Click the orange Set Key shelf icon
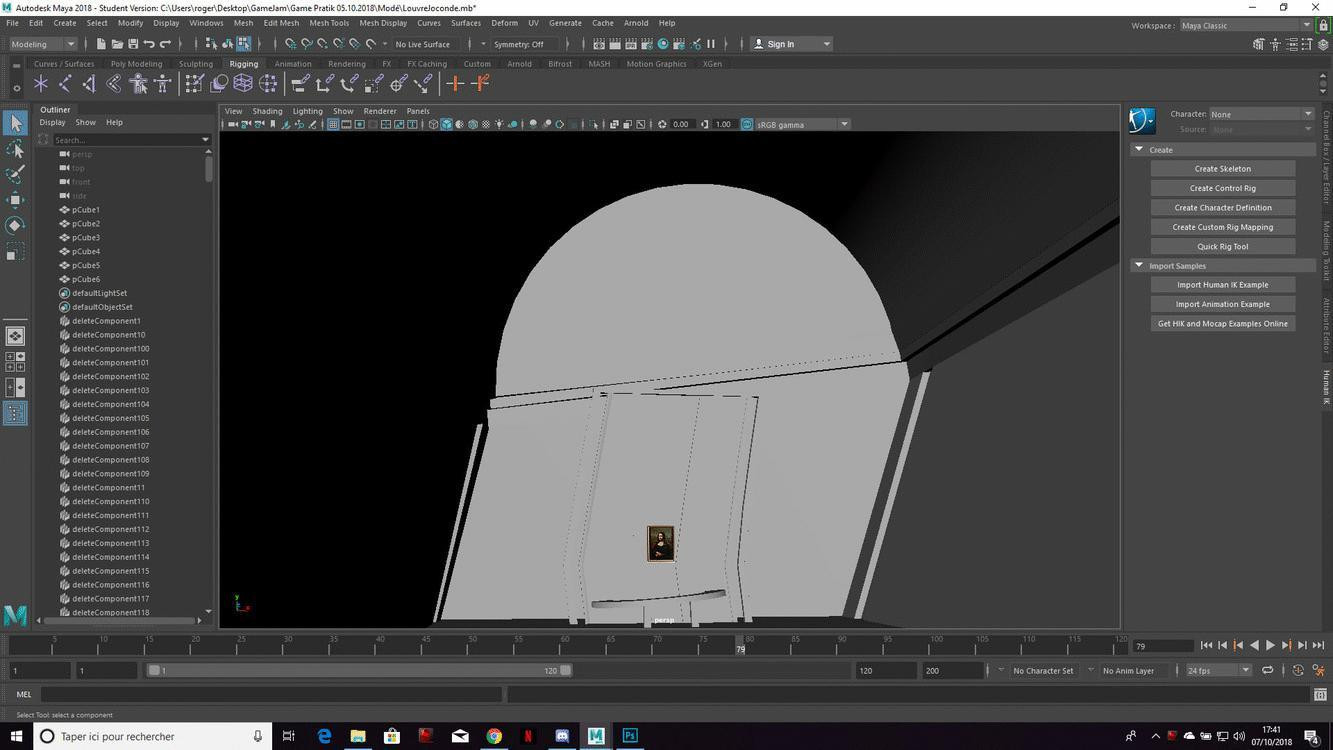 tap(455, 84)
